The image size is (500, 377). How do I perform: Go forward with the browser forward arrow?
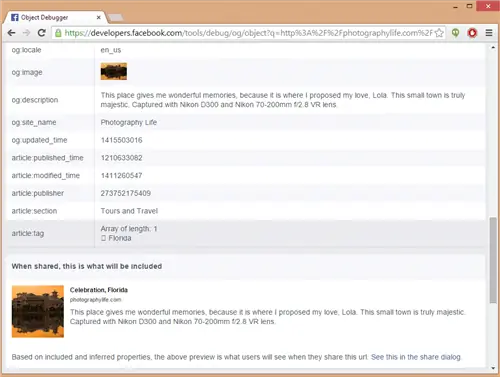tap(26, 33)
